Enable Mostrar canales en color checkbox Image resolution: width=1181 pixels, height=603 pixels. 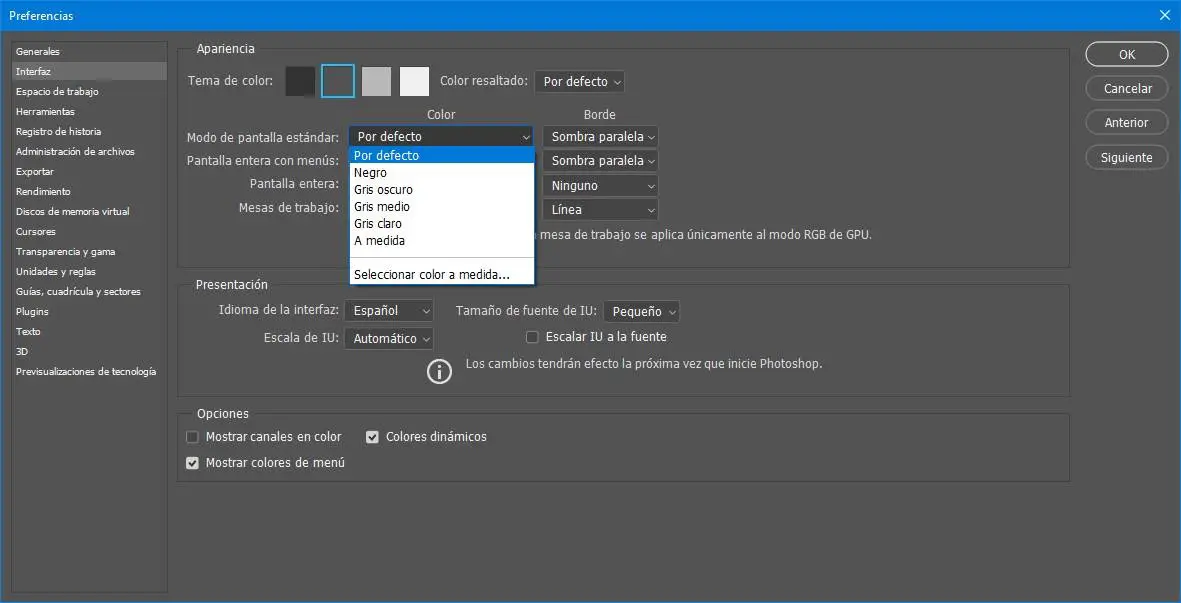(192, 437)
